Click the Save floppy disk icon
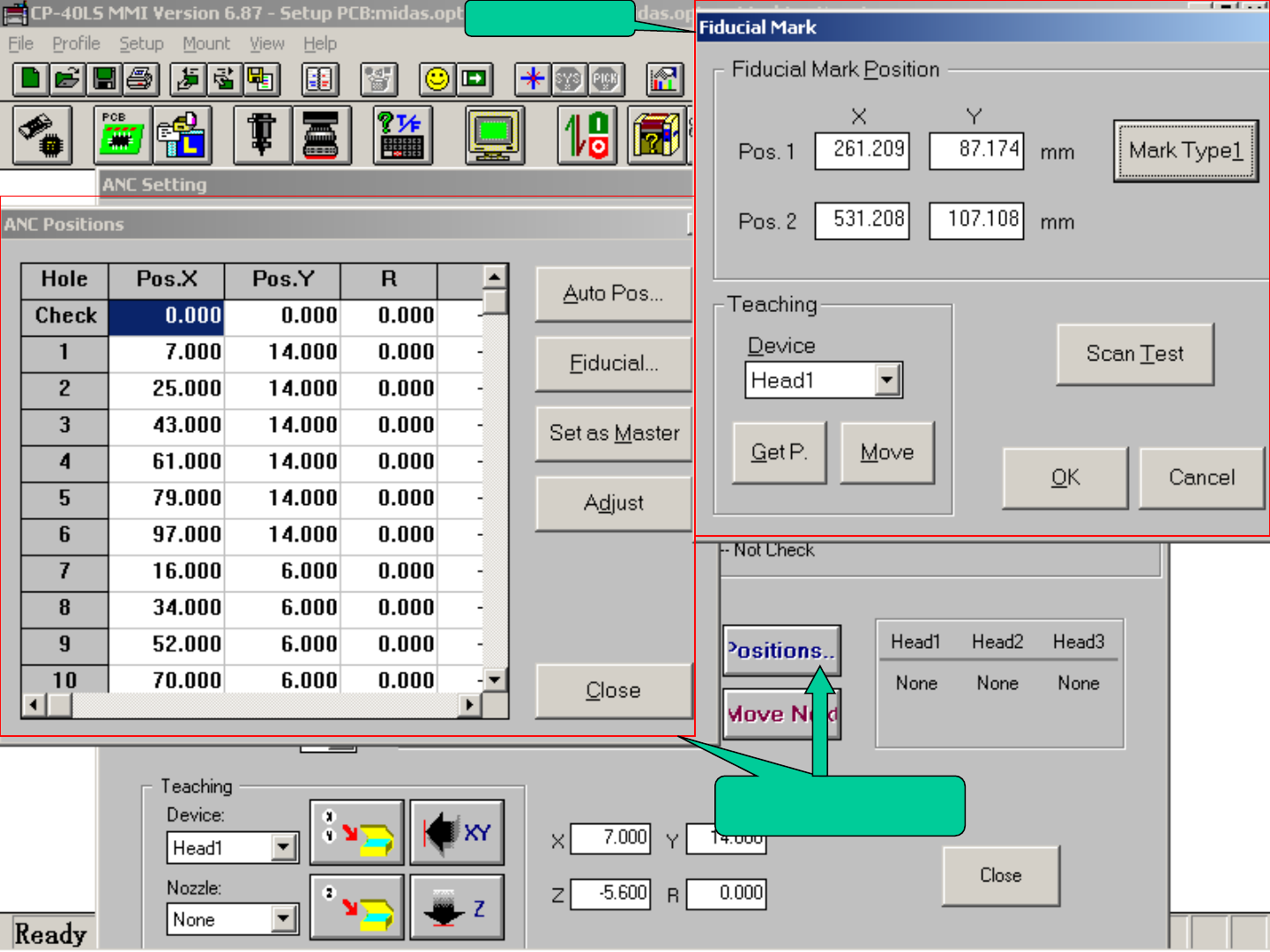The height and width of the screenshot is (952, 1270). point(104,79)
